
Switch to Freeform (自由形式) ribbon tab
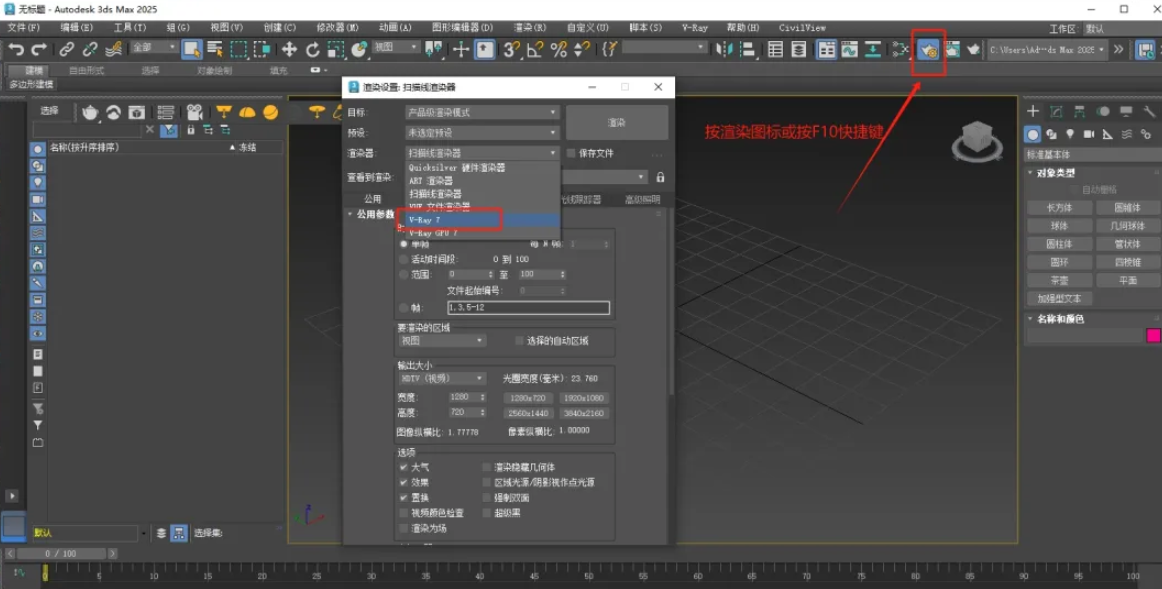point(87,70)
